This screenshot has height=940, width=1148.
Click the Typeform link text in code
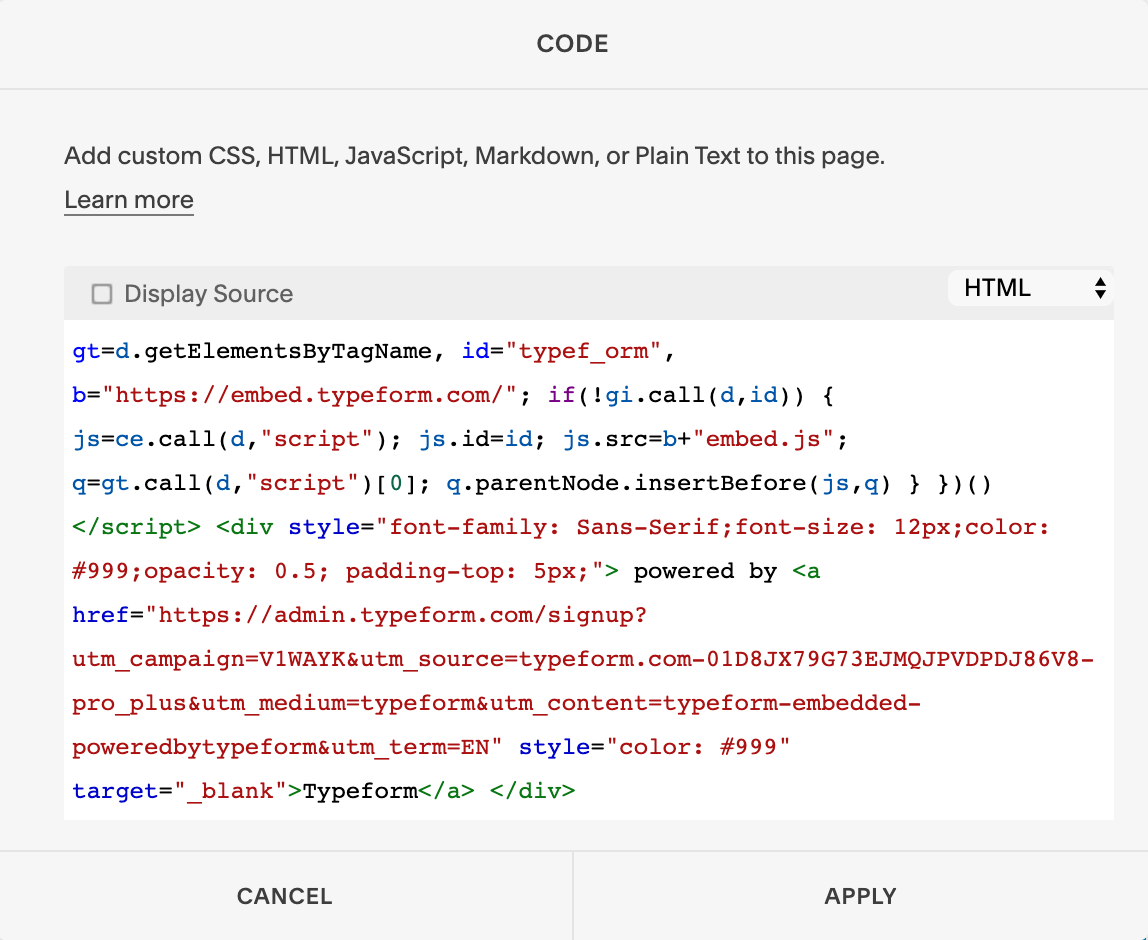pos(360,791)
